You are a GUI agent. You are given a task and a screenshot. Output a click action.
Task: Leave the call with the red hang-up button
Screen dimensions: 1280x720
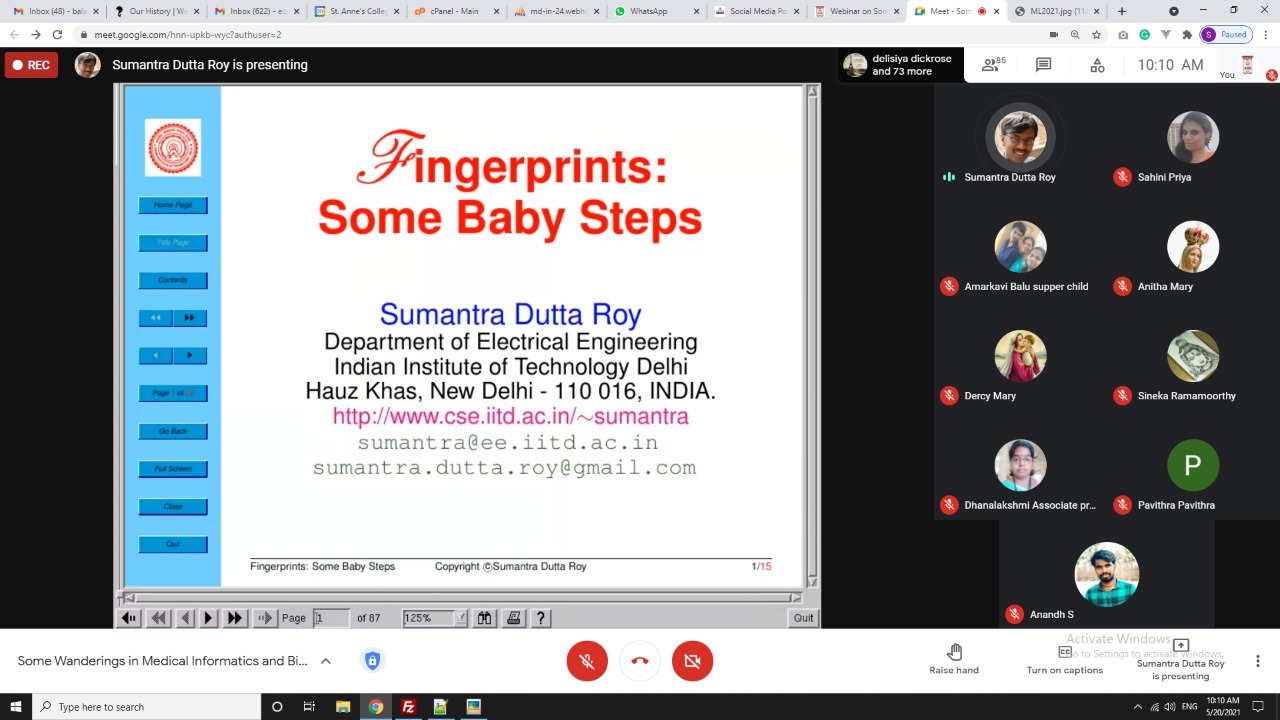tap(640, 661)
